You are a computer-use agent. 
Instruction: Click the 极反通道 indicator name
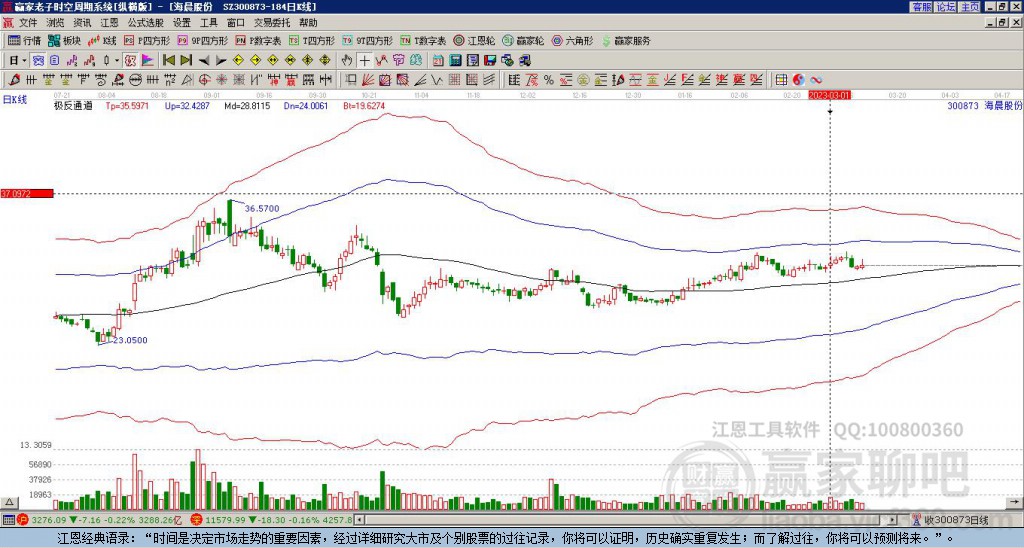tap(73, 105)
